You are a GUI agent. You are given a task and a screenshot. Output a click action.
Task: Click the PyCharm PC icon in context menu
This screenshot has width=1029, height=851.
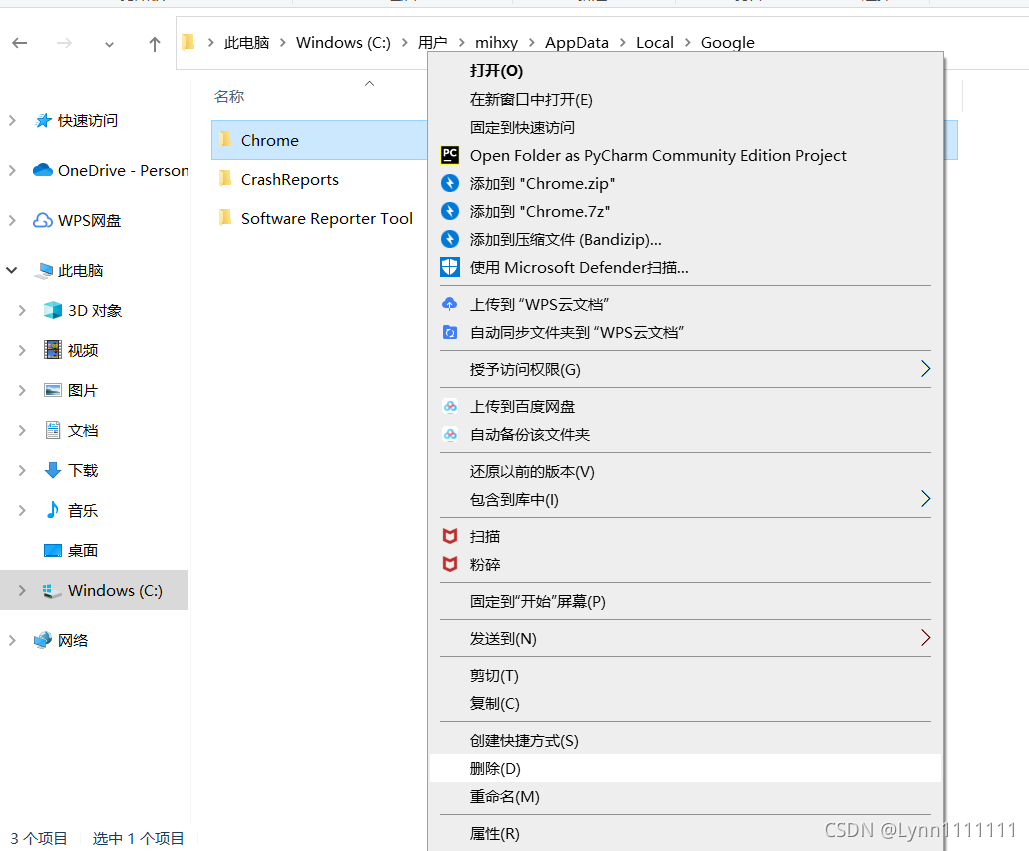point(450,155)
